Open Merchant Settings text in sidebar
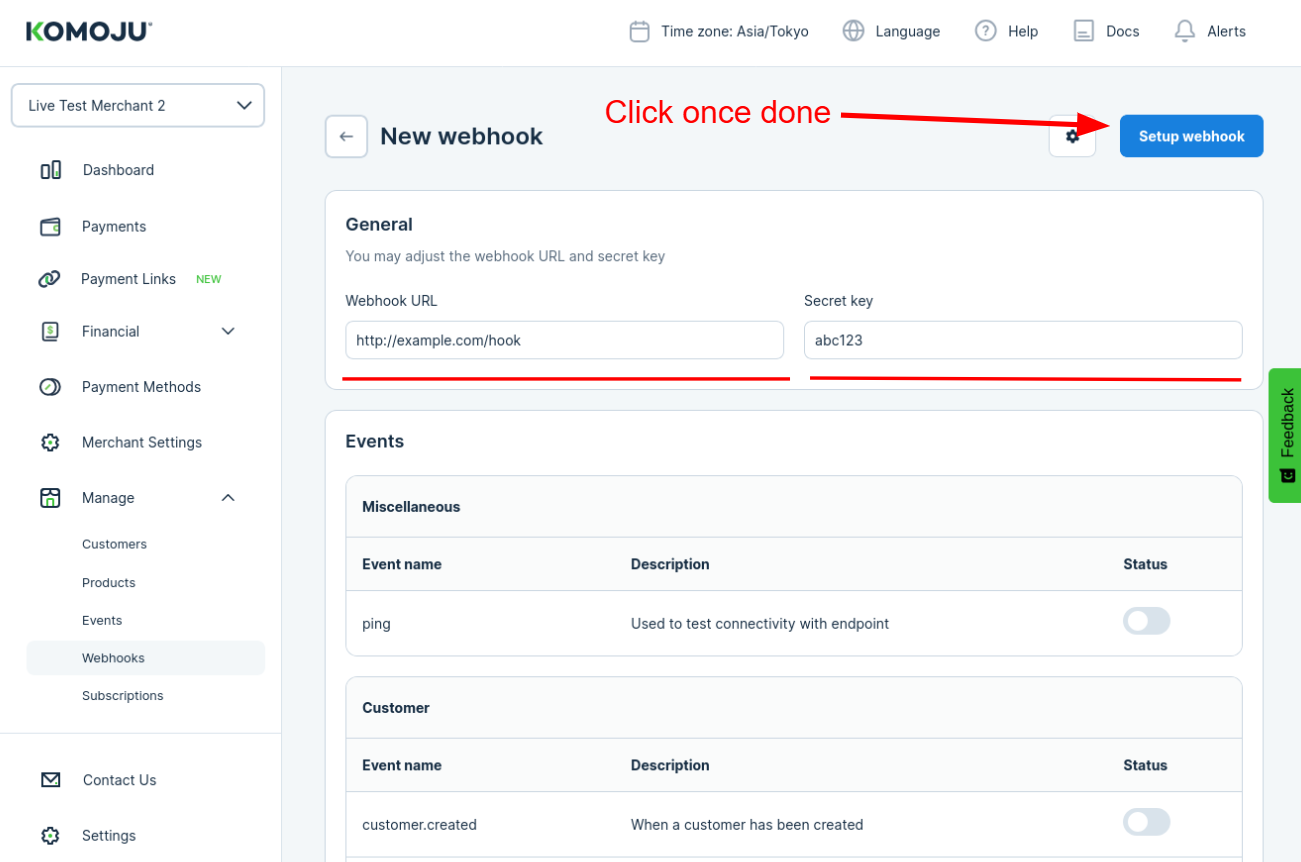The height and width of the screenshot is (862, 1301). tap(142, 442)
